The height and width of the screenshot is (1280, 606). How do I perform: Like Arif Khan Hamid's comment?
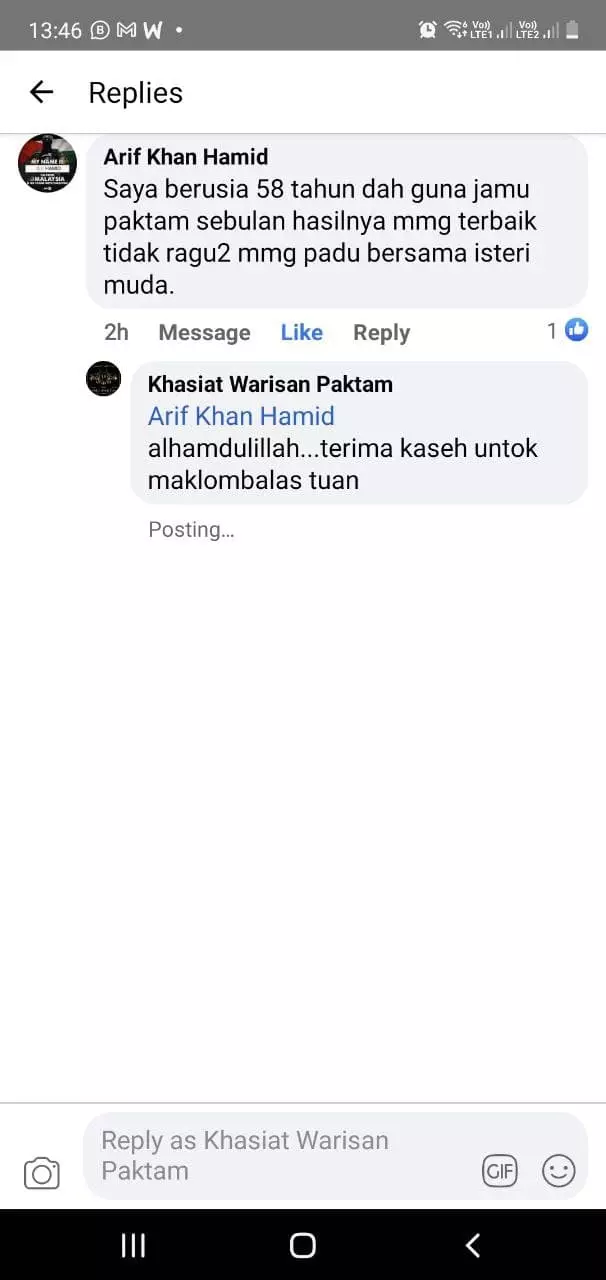(x=302, y=332)
